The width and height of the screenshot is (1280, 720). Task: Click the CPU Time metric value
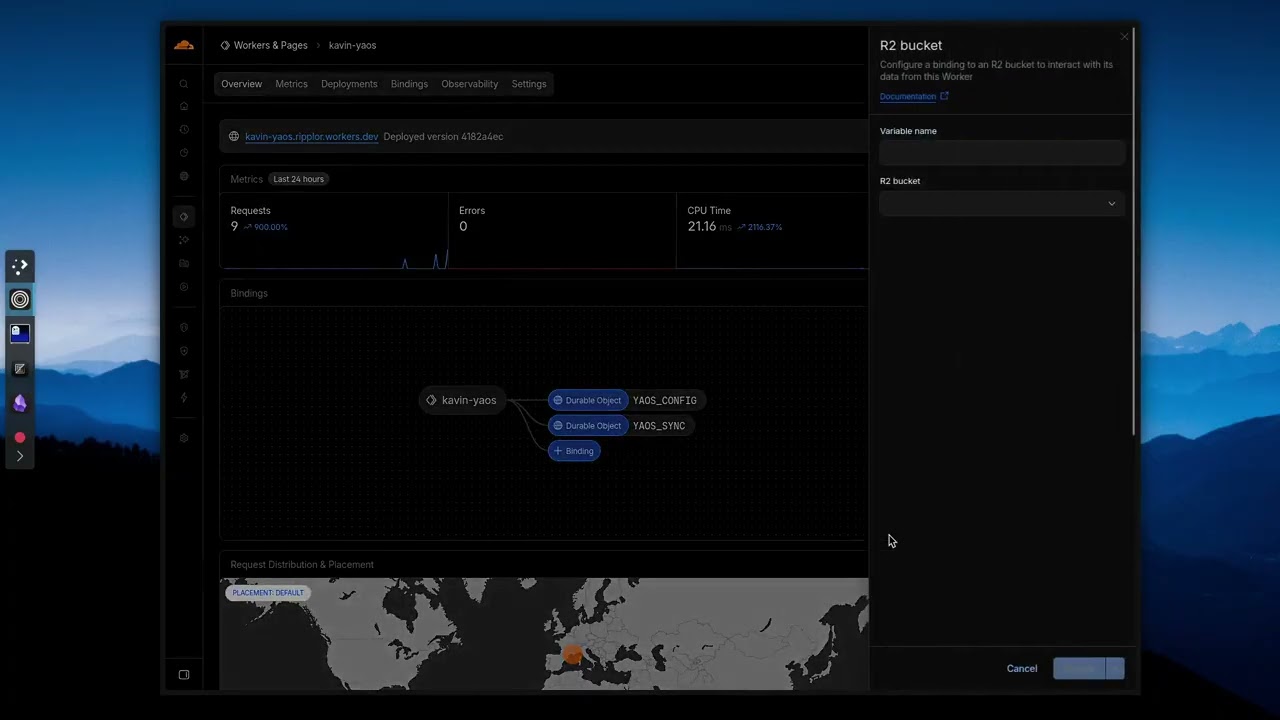[702, 227]
